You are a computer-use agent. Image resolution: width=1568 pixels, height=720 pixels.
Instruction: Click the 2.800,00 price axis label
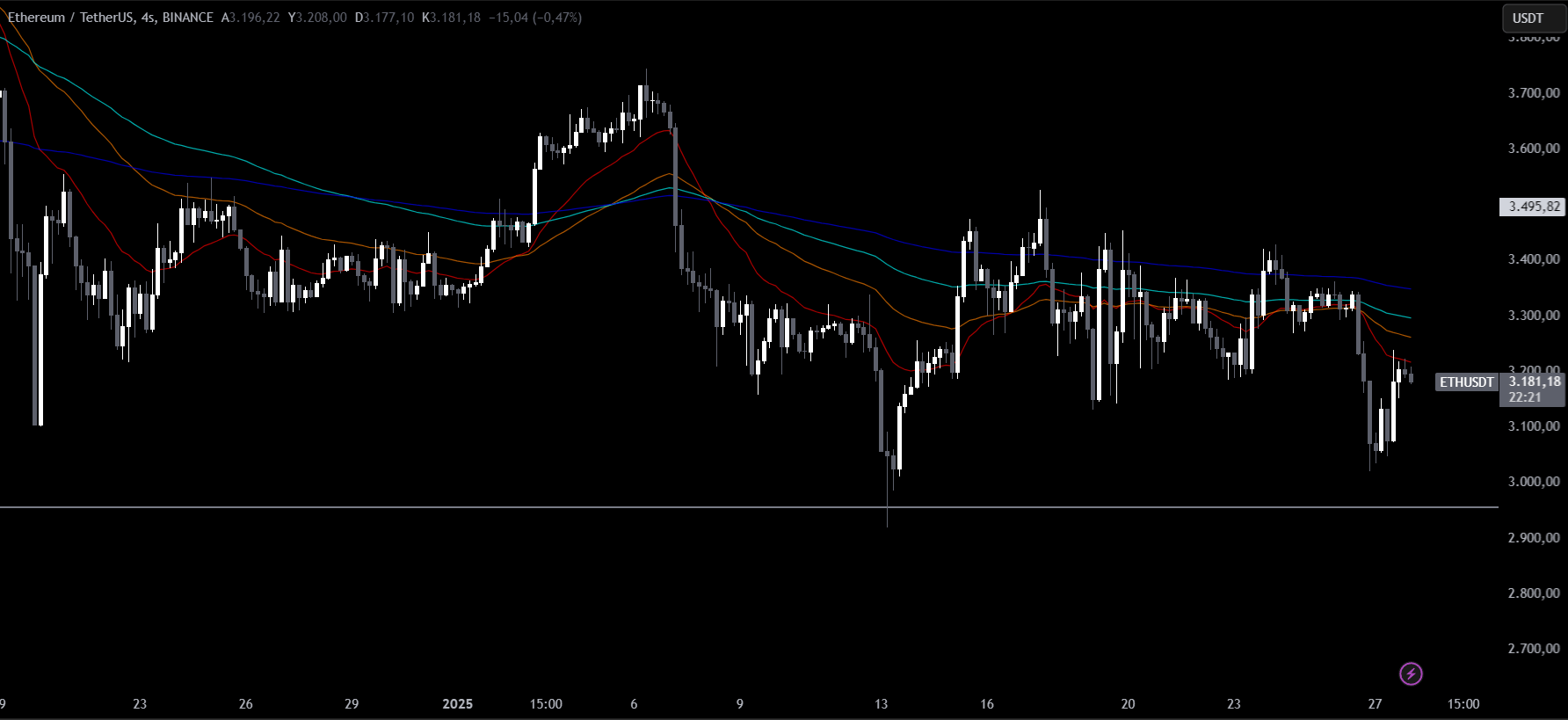(x=1534, y=593)
